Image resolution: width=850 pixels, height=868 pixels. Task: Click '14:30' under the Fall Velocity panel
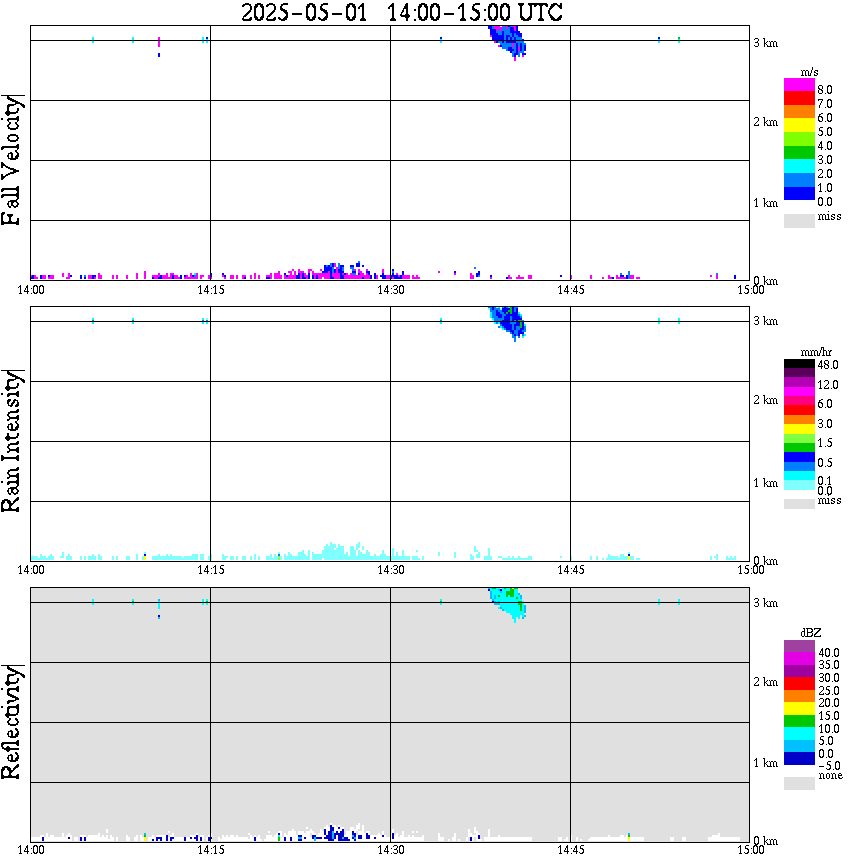pos(390,290)
